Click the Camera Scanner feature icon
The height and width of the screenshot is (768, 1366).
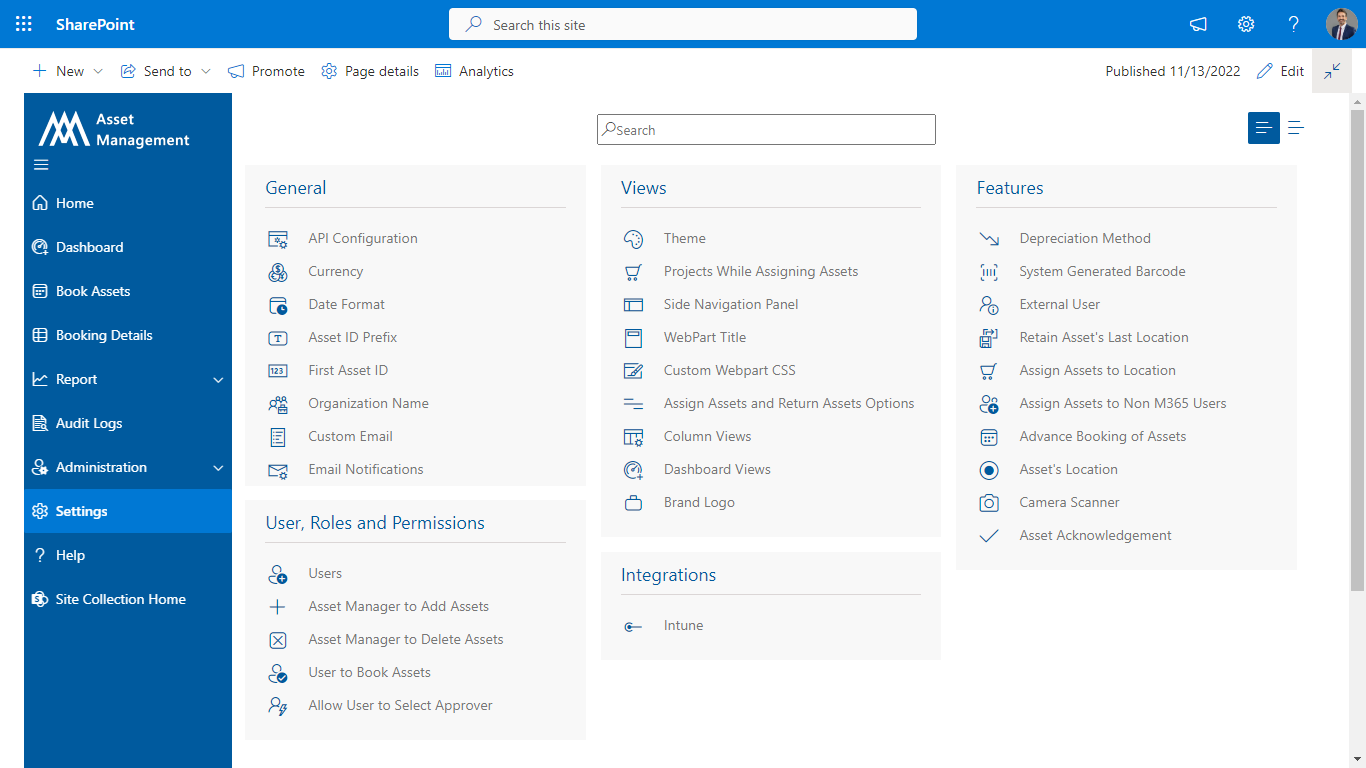pyautogui.click(x=988, y=502)
